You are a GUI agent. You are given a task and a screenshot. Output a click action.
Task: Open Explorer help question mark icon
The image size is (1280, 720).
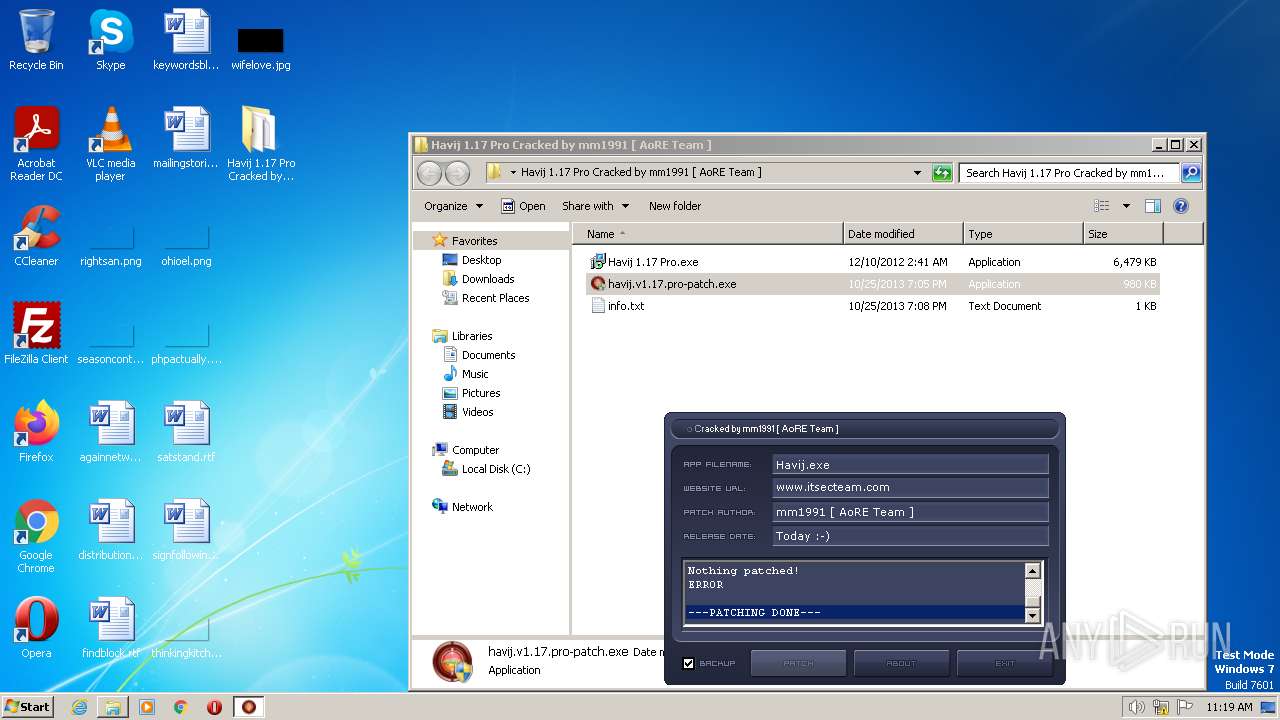point(1180,206)
